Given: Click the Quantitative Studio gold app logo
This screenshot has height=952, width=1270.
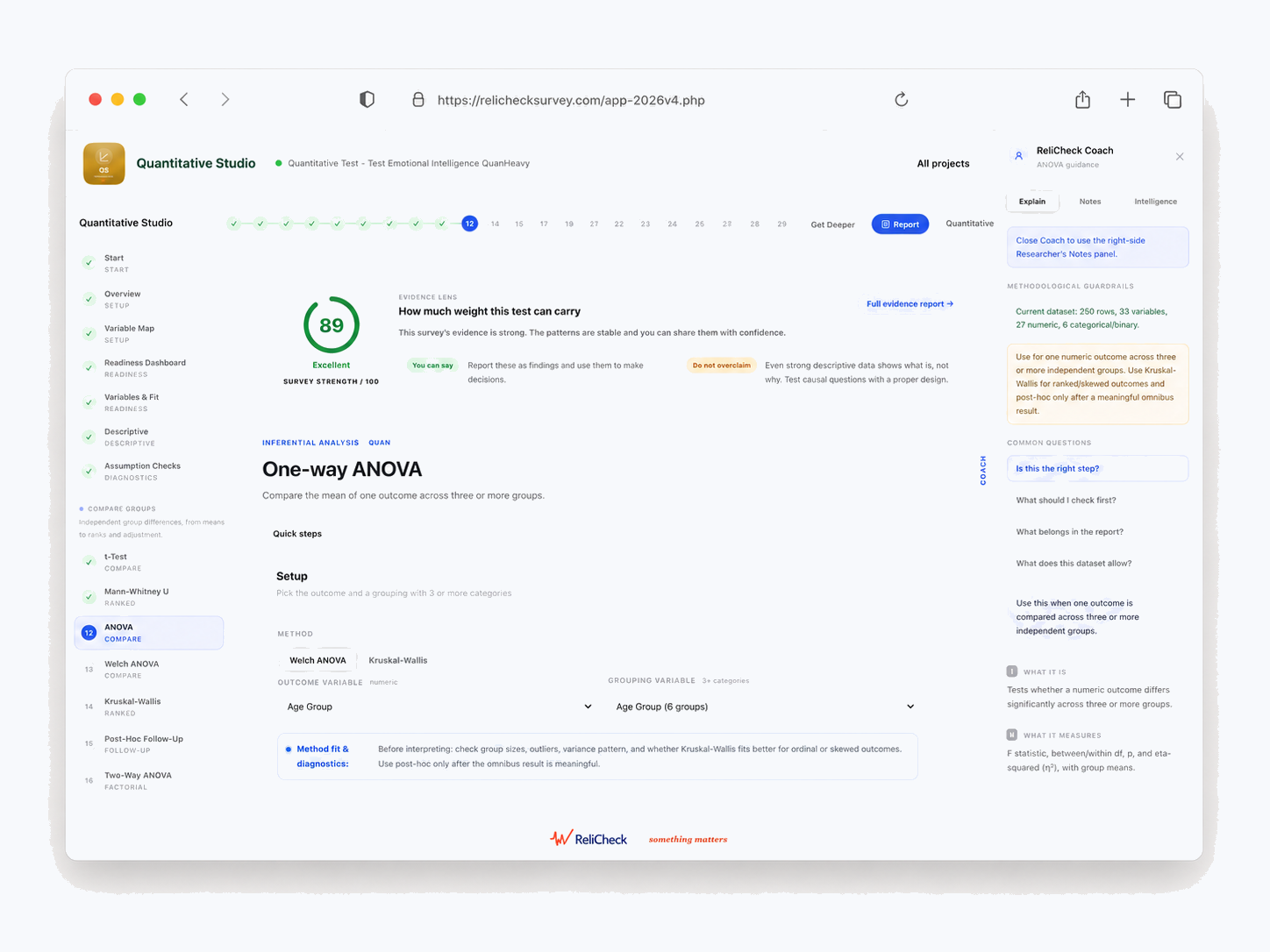Looking at the screenshot, I should pos(103,164).
